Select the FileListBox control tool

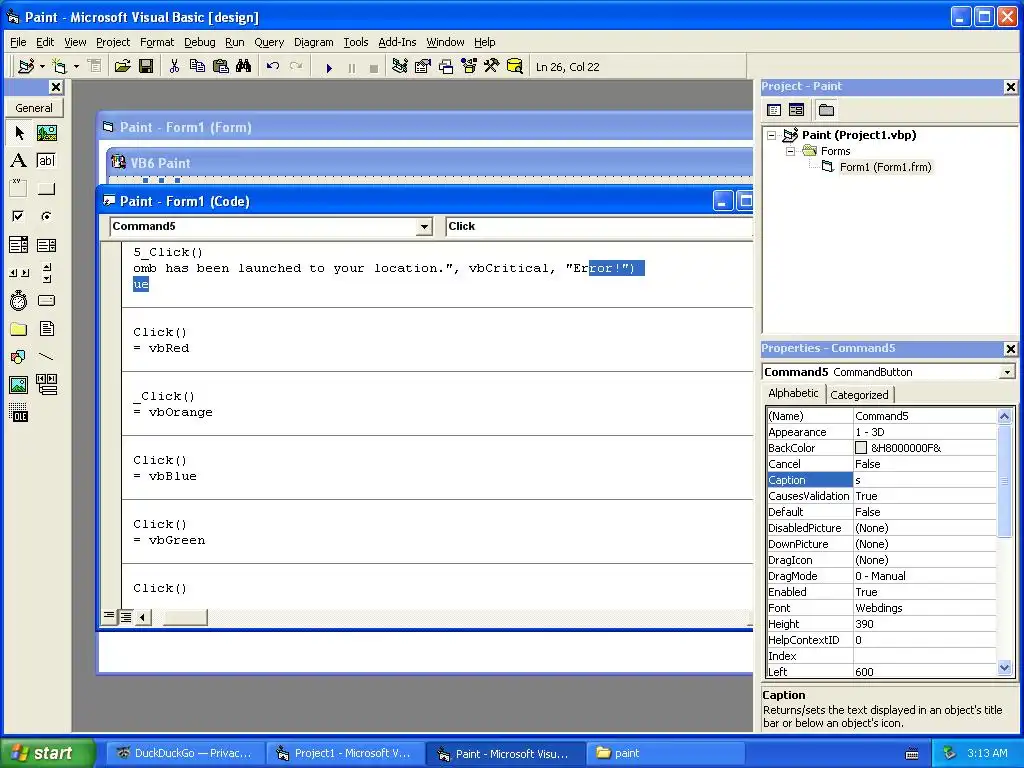[46, 328]
